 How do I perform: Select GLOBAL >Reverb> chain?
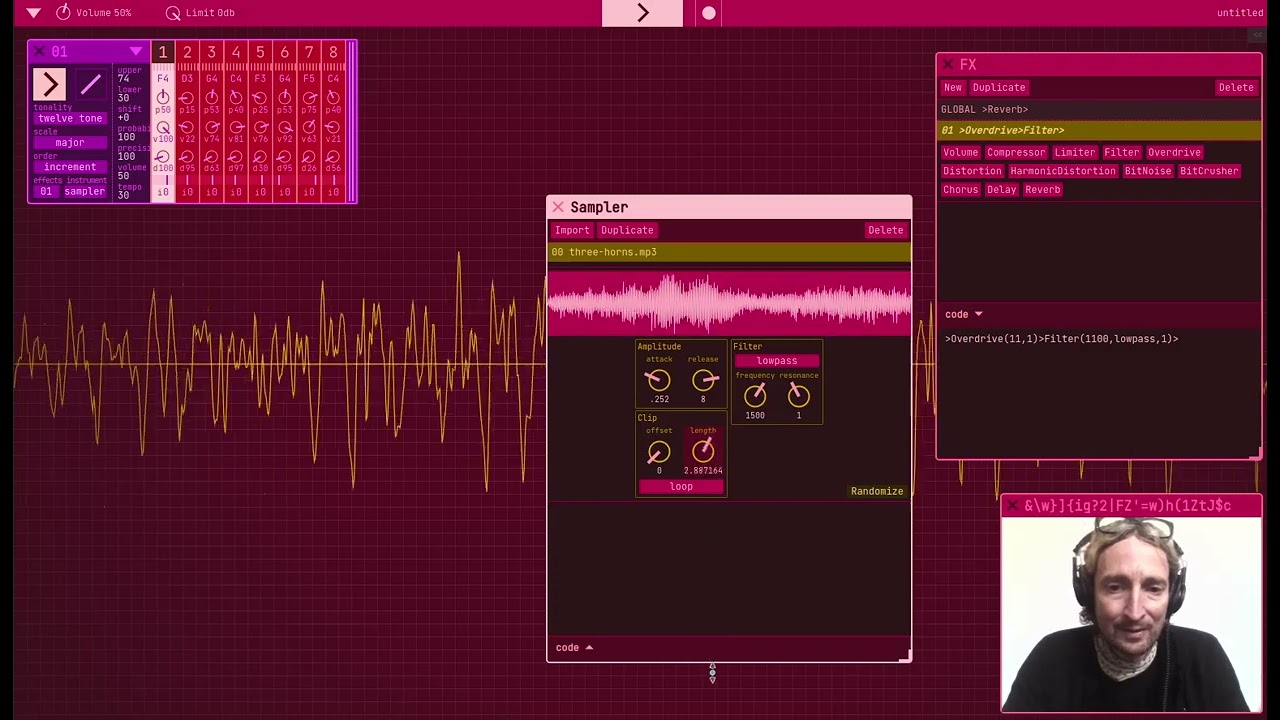[1099, 109]
